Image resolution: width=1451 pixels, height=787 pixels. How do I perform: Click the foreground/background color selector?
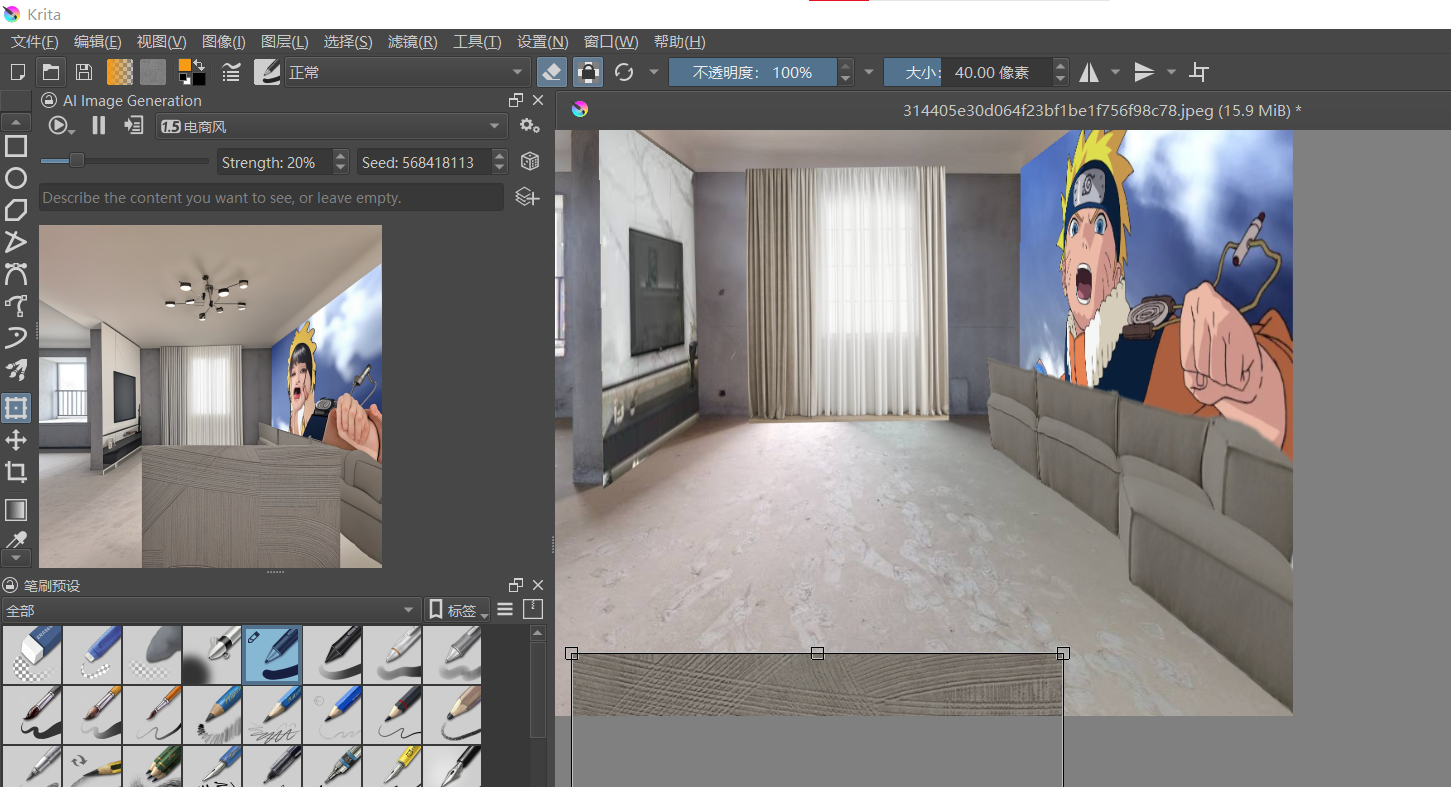(192, 72)
